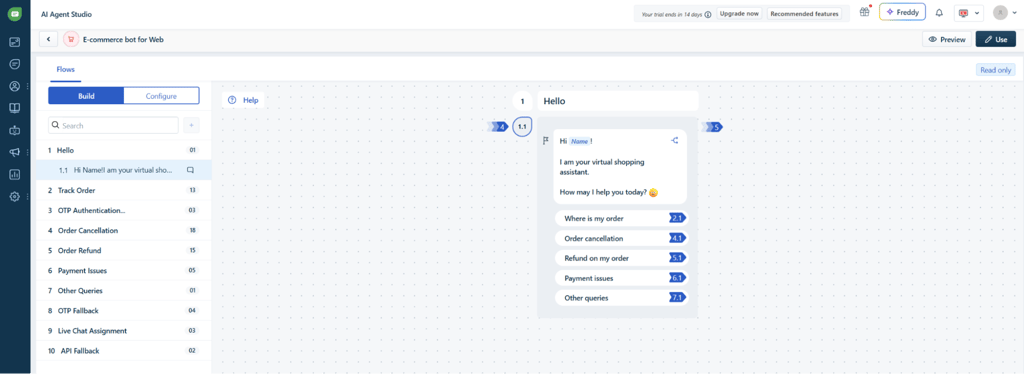Click the trial info circle icon
1024x374 pixels.
[708, 14]
